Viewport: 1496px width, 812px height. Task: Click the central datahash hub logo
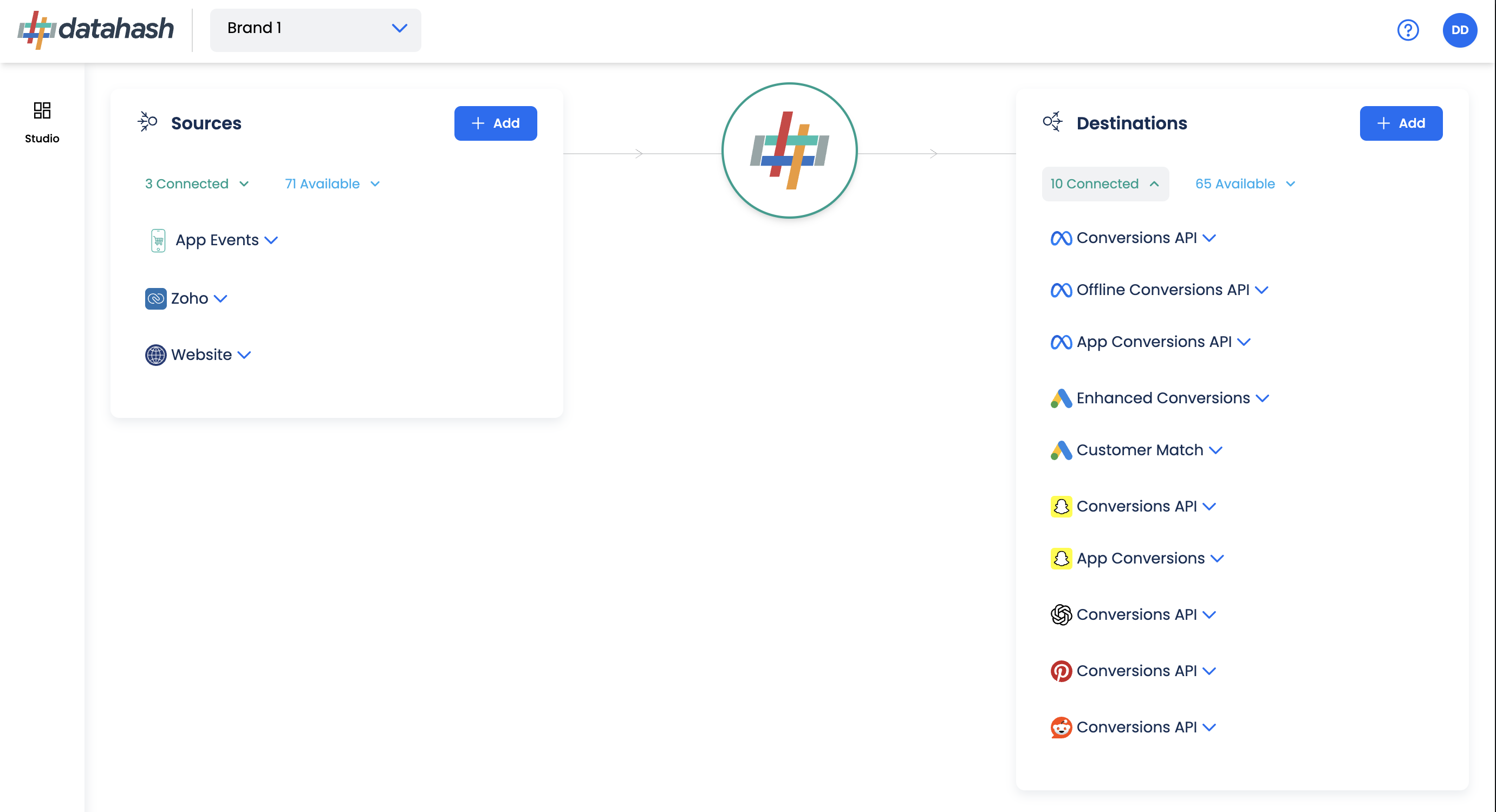tap(789, 150)
